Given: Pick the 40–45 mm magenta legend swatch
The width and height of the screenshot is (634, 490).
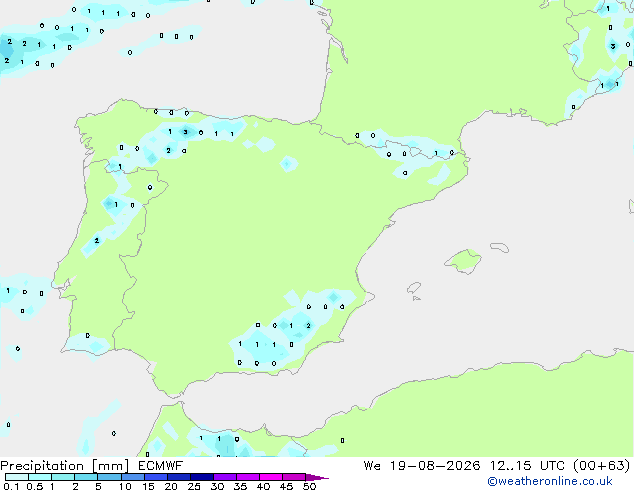Looking at the screenshot, I should (271, 477).
